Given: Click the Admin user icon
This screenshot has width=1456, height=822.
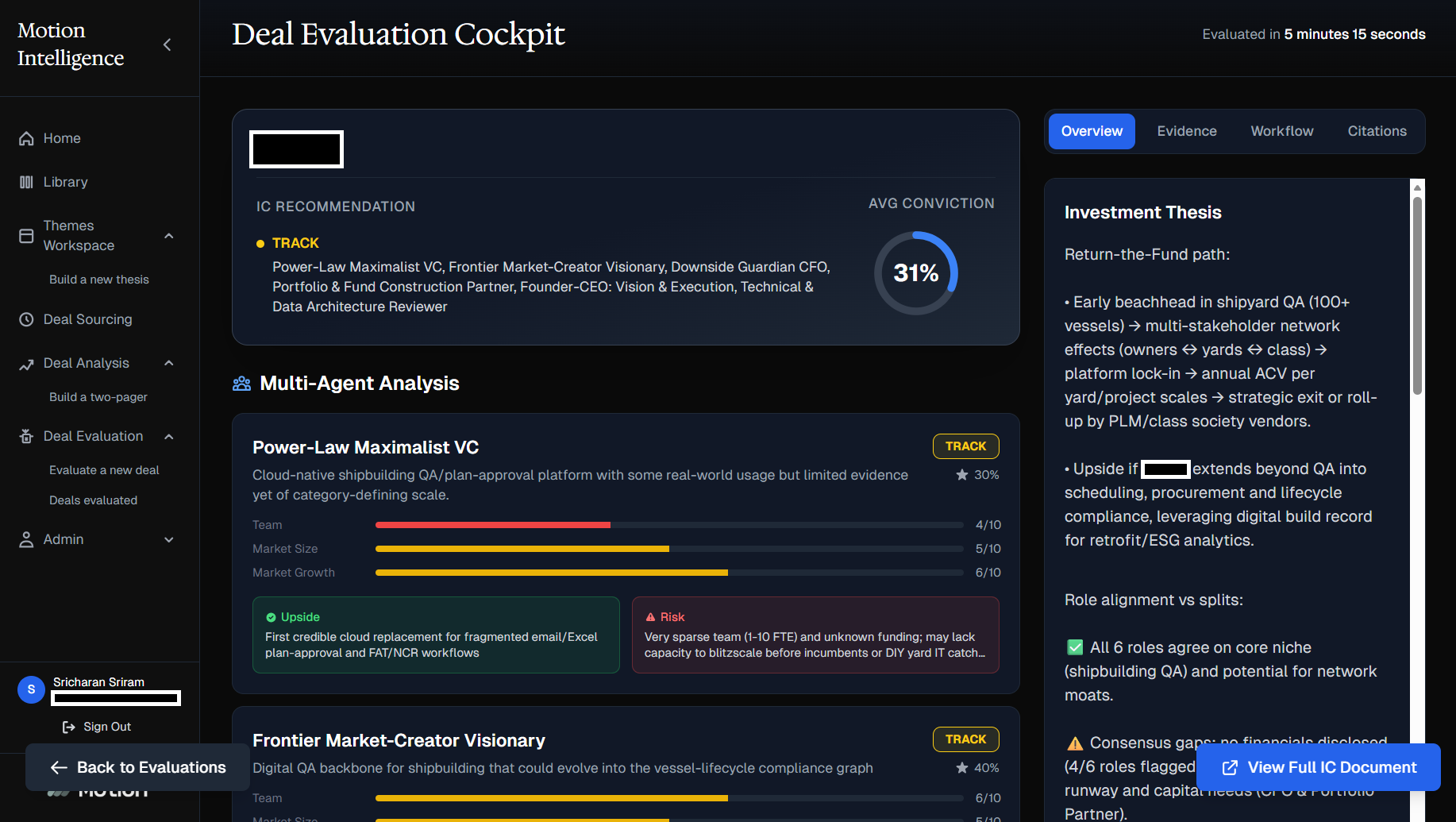Looking at the screenshot, I should point(26,539).
